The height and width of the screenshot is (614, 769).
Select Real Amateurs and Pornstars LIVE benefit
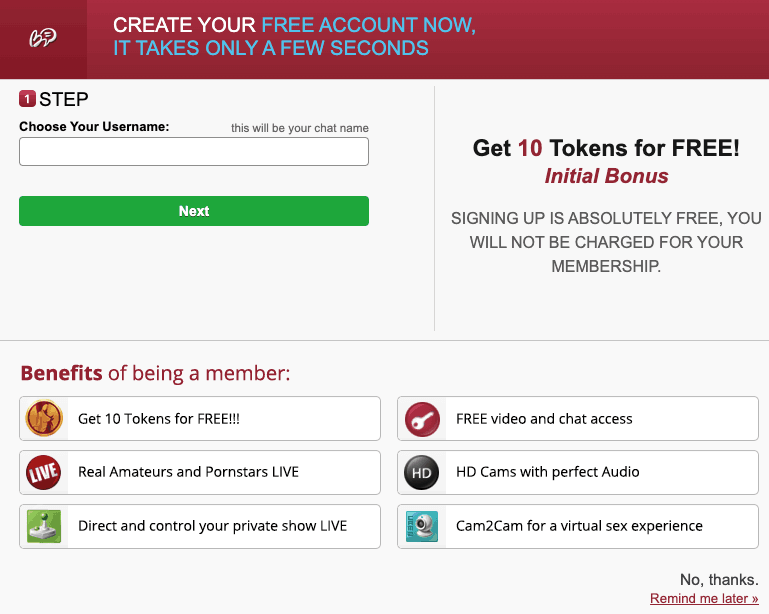(200, 472)
